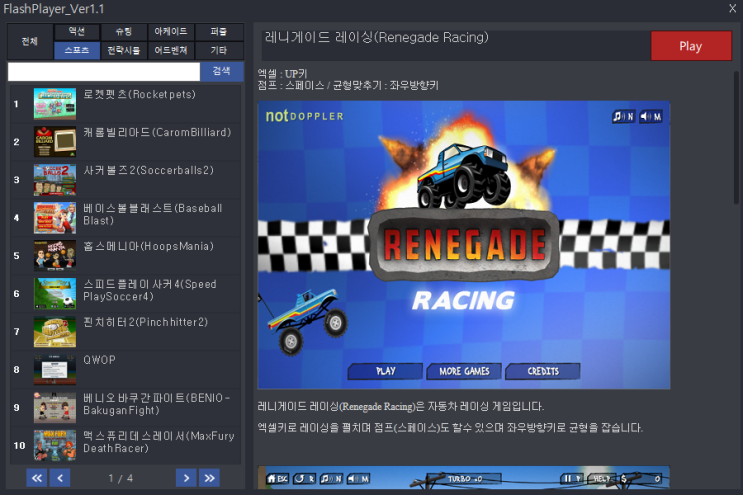Select the 전략시뮬 category tab

click(x=124, y=50)
